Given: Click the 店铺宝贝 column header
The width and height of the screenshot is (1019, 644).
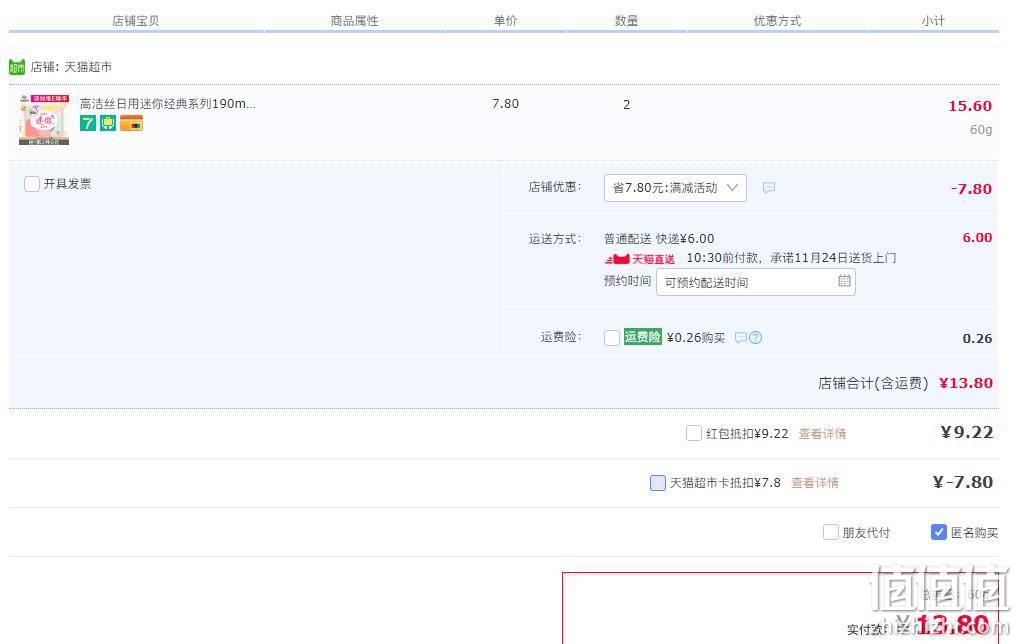Looking at the screenshot, I should [x=136, y=21].
